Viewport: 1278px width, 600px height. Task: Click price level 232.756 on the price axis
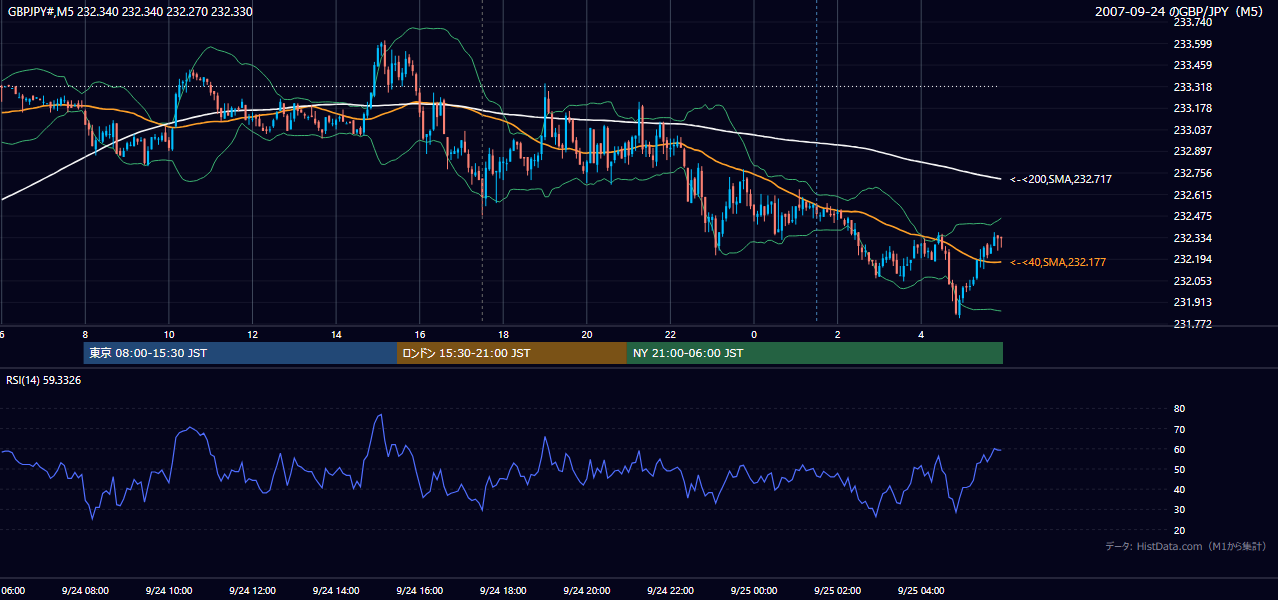coord(1192,174)
